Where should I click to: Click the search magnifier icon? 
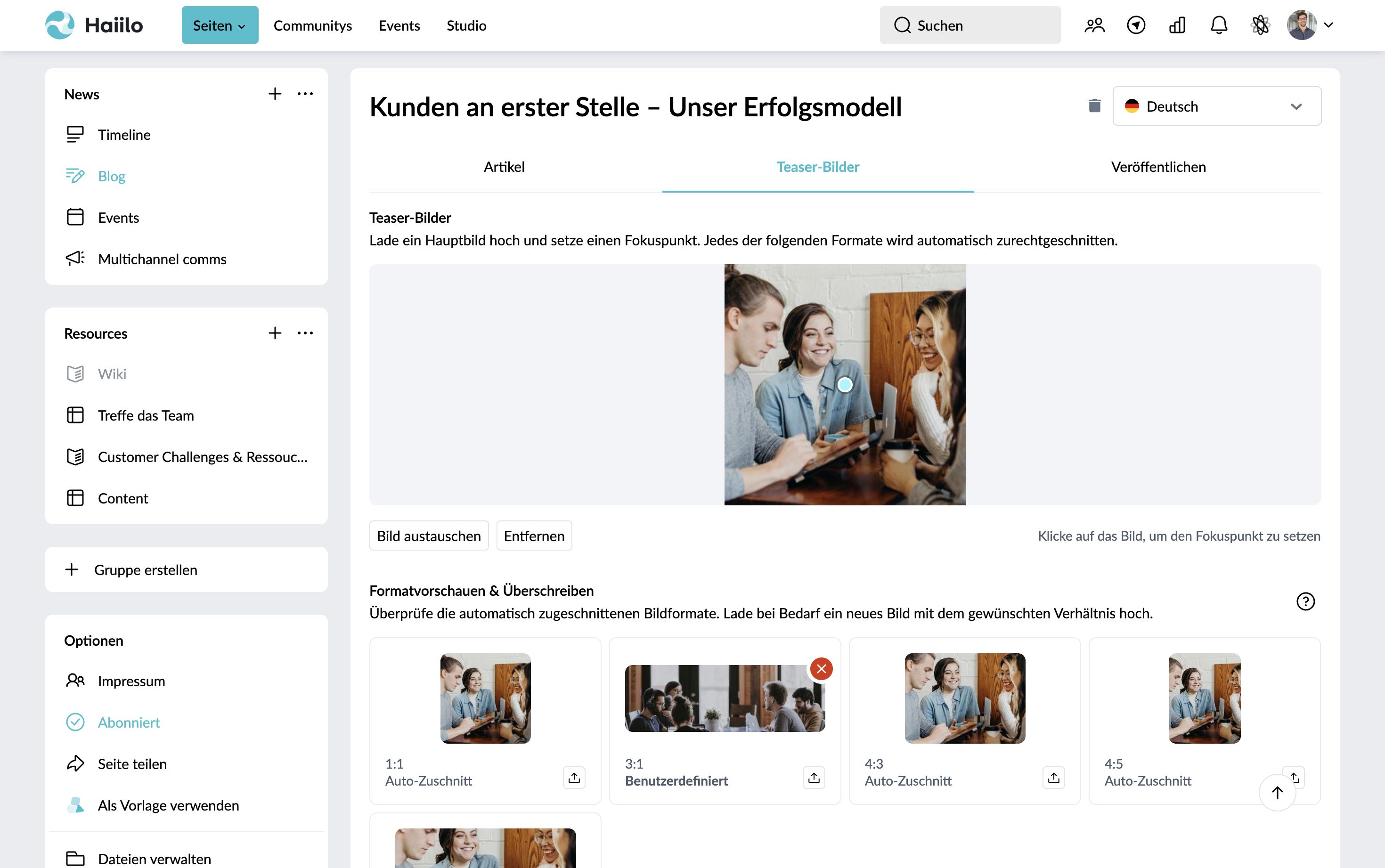(x=902, y=25)
